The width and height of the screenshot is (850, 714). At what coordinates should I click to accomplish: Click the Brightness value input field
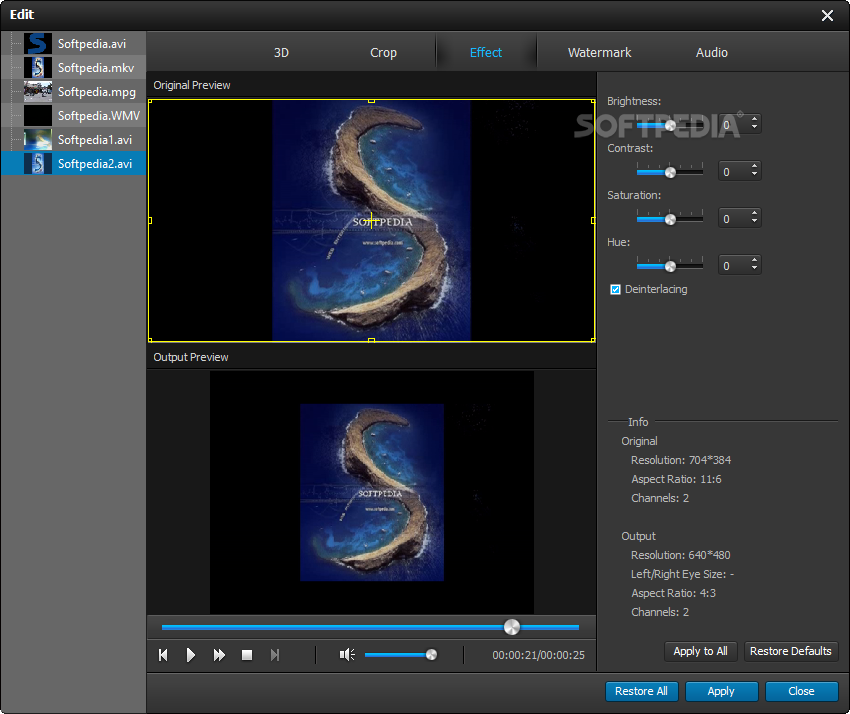(x=731, y=125)
